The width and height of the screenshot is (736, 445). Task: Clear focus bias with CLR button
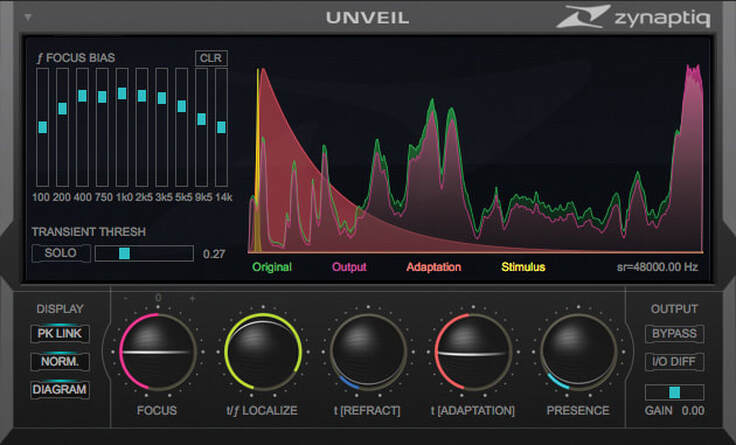211,58
